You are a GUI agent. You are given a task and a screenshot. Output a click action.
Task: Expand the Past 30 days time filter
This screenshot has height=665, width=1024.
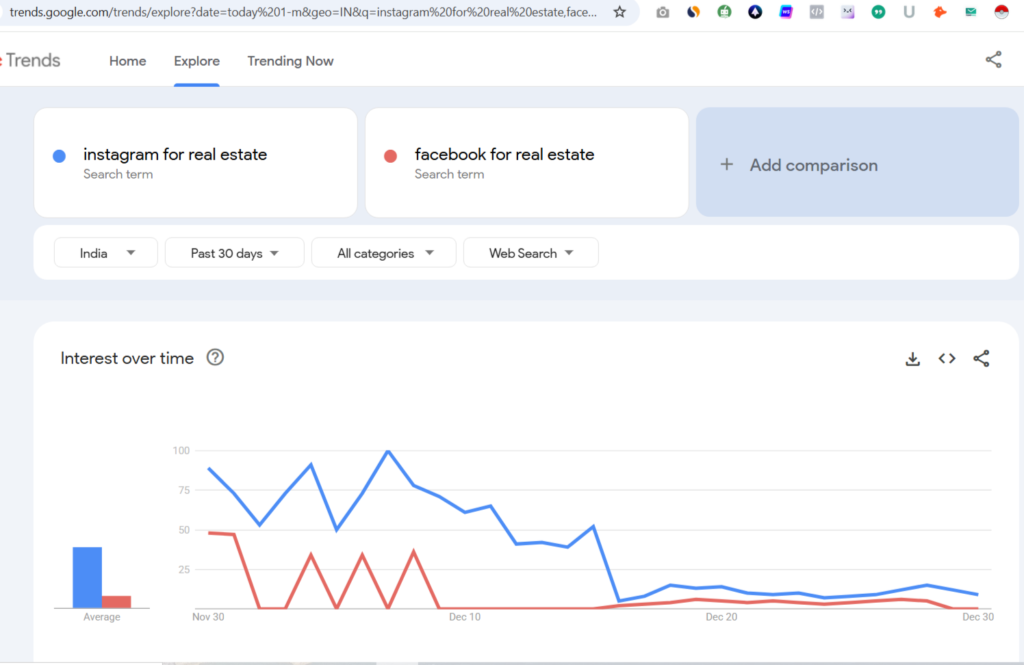tap(234, 253)
